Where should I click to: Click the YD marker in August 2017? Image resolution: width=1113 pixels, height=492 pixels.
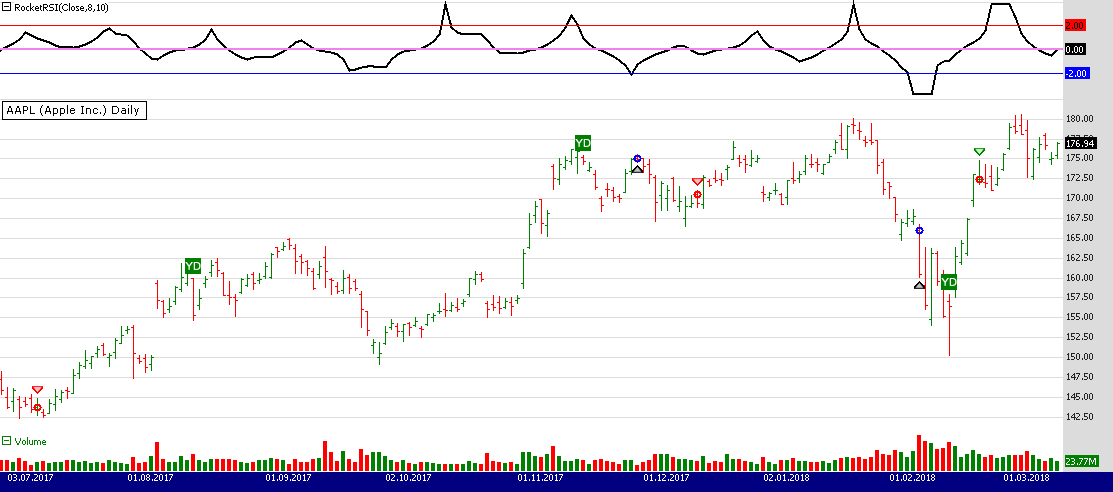tap(193, 266)
